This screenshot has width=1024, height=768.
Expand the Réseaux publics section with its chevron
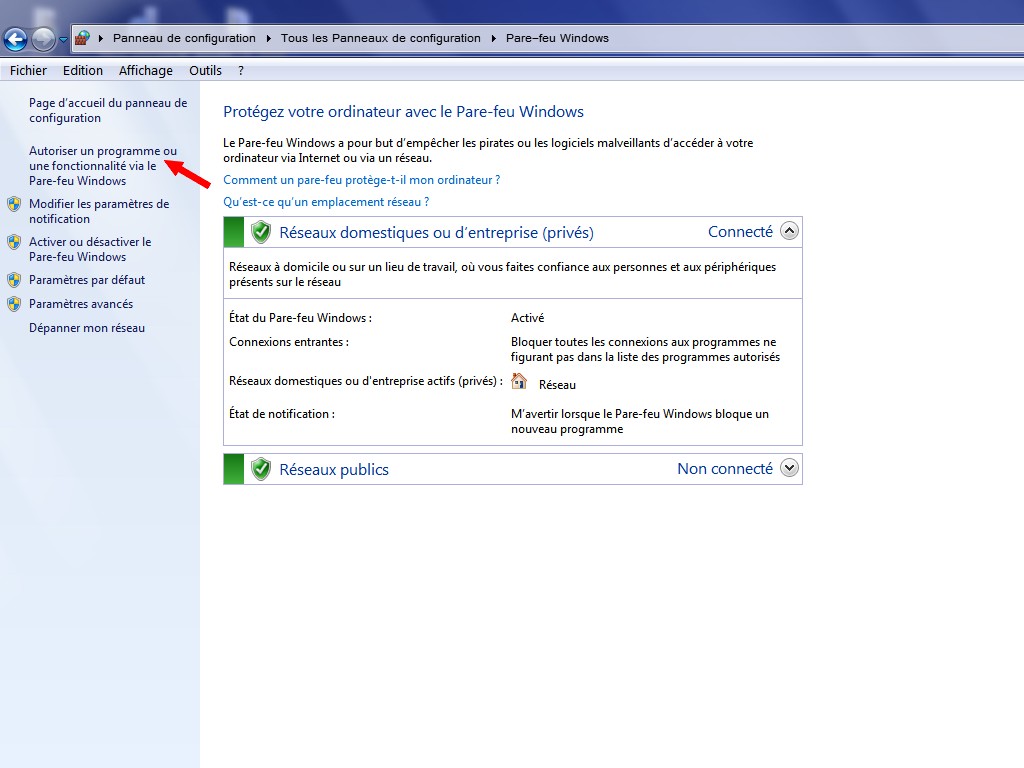[x=789, y=468]
